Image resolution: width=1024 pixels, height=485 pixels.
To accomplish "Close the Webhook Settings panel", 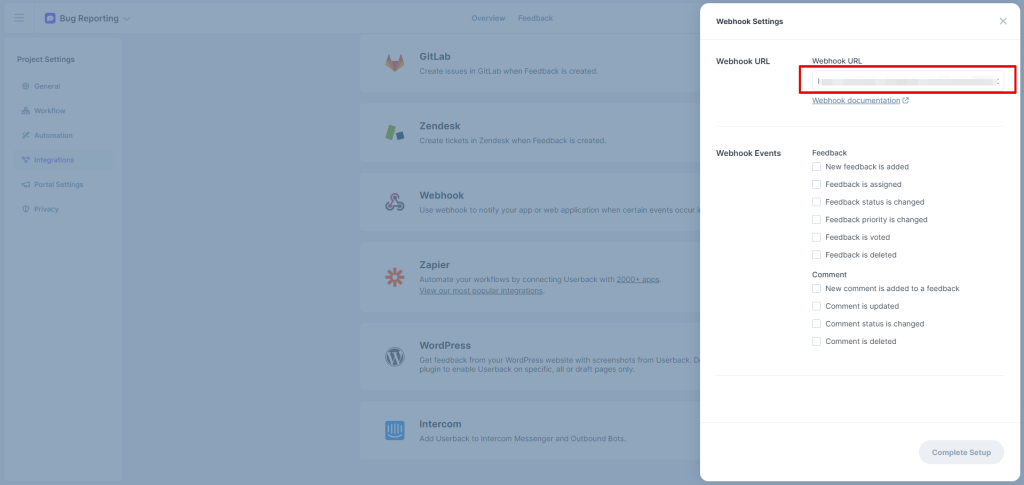I will (x=1003, y=21).
